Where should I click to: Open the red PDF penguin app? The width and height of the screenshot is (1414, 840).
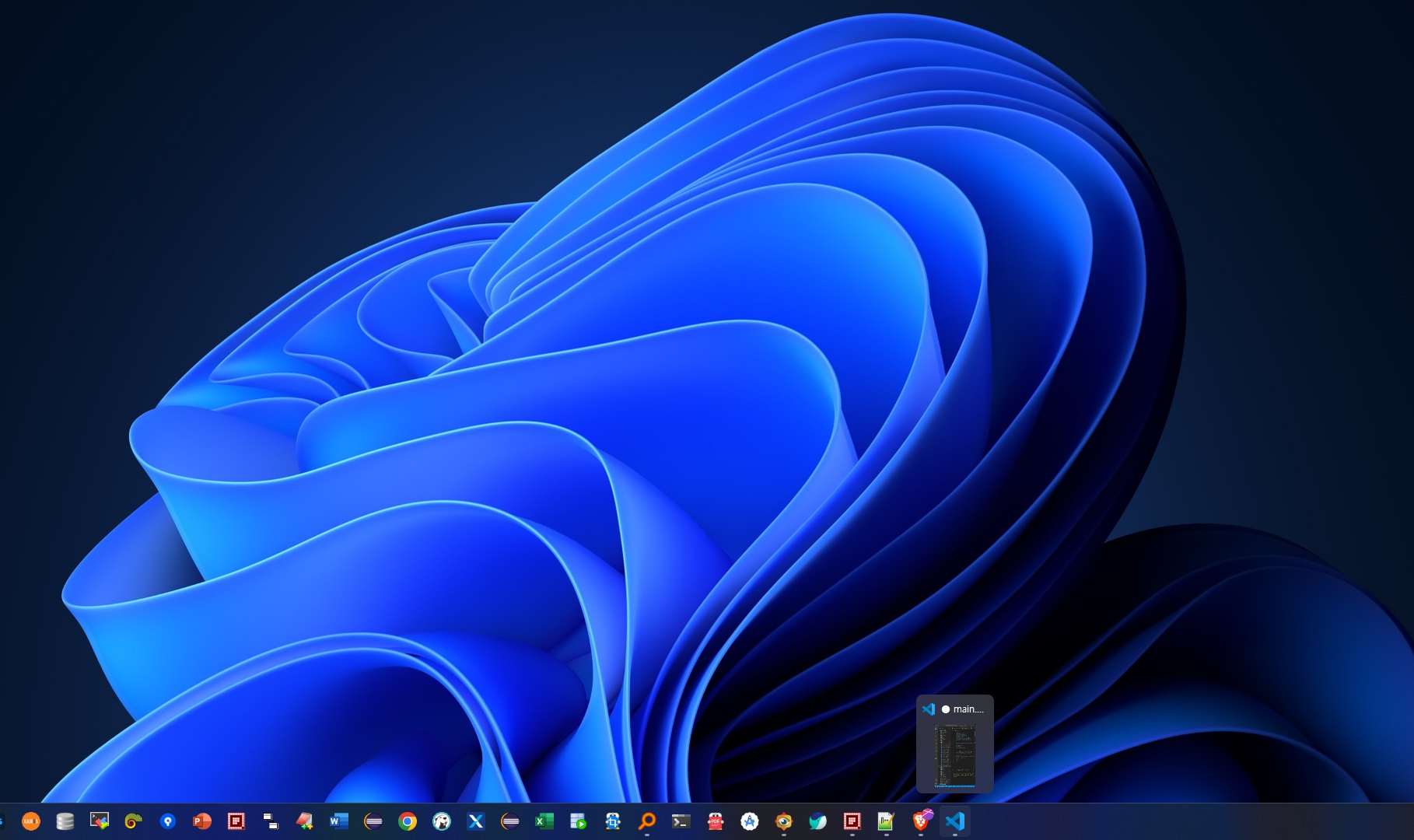[x=716, y=821]
